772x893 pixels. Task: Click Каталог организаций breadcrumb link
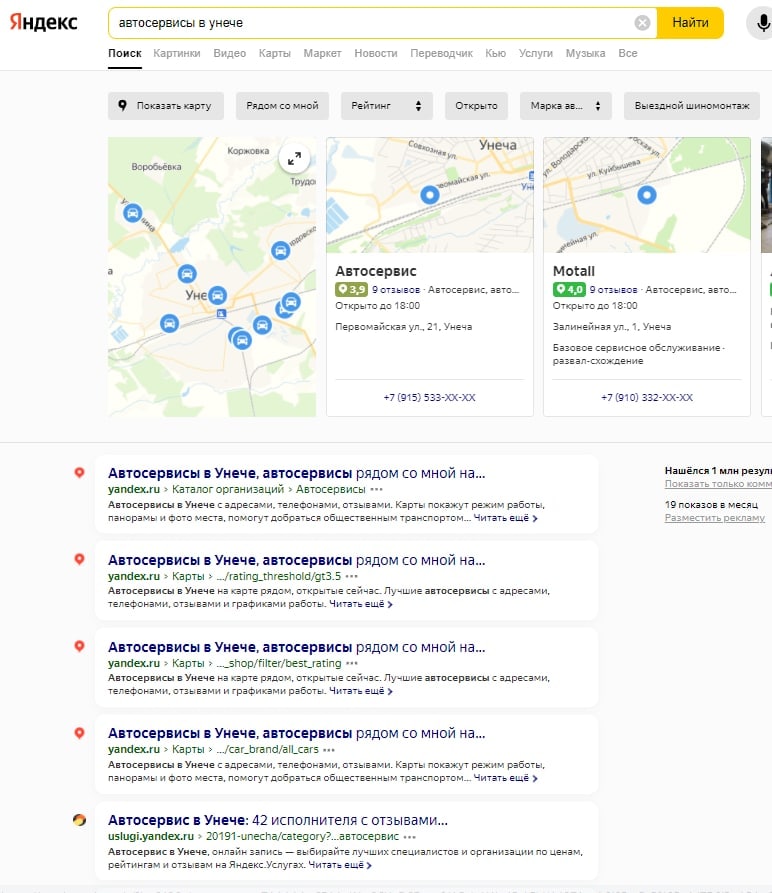click(x=228, y=489)
